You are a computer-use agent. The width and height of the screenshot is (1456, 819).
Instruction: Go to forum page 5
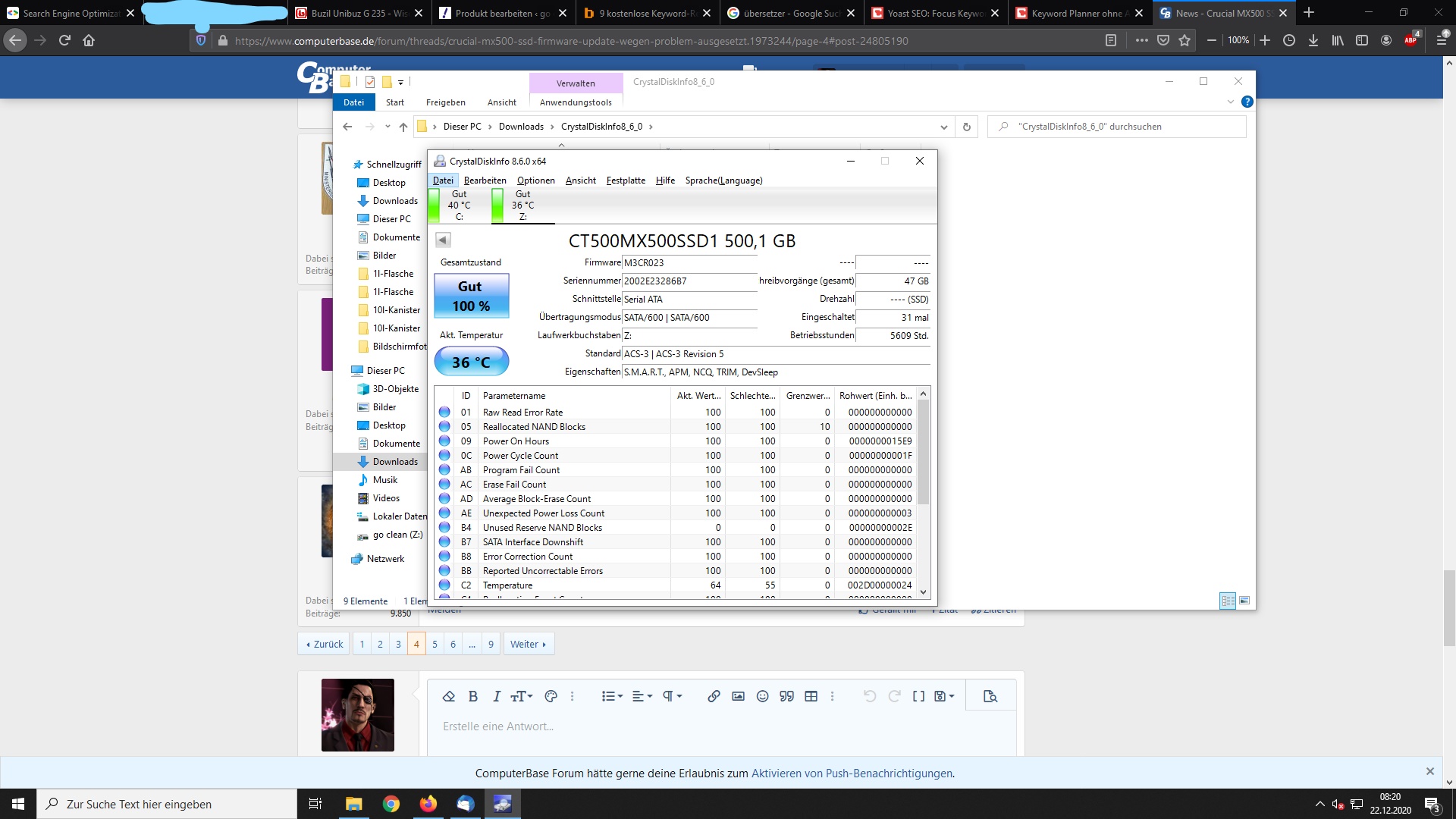pyautogui.click(x=435, y=644)
